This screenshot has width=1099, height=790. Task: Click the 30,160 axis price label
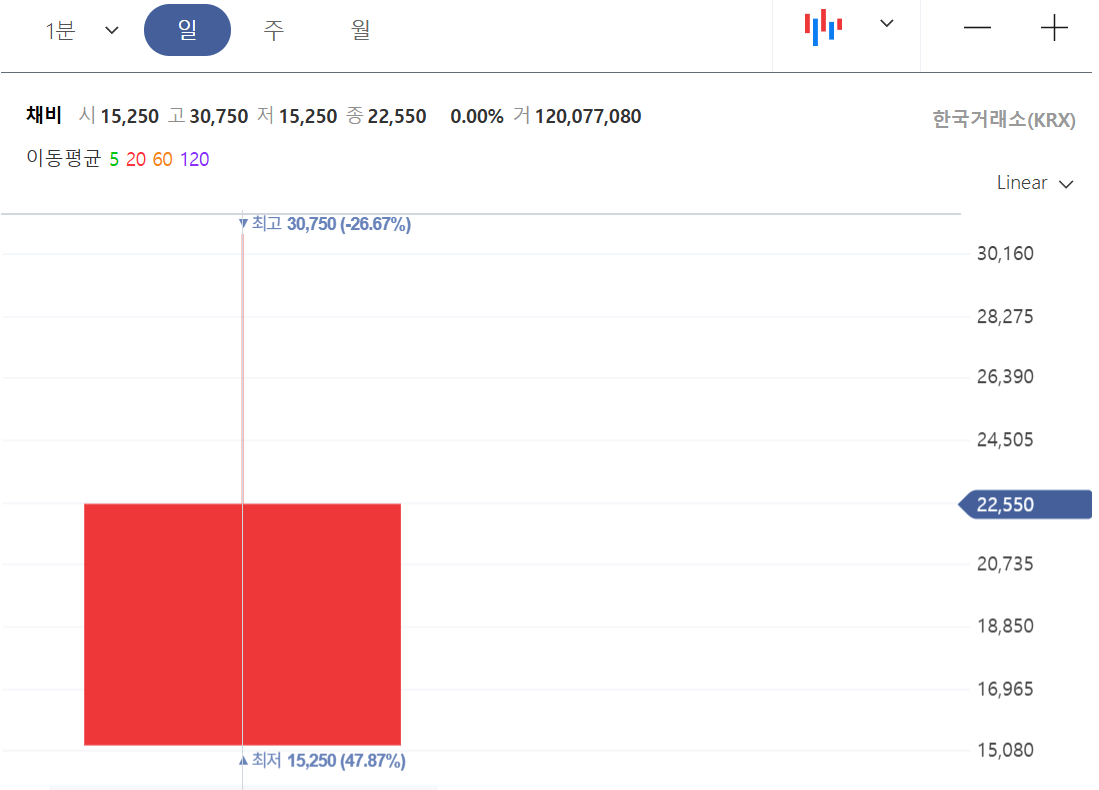coord(1005,254)
